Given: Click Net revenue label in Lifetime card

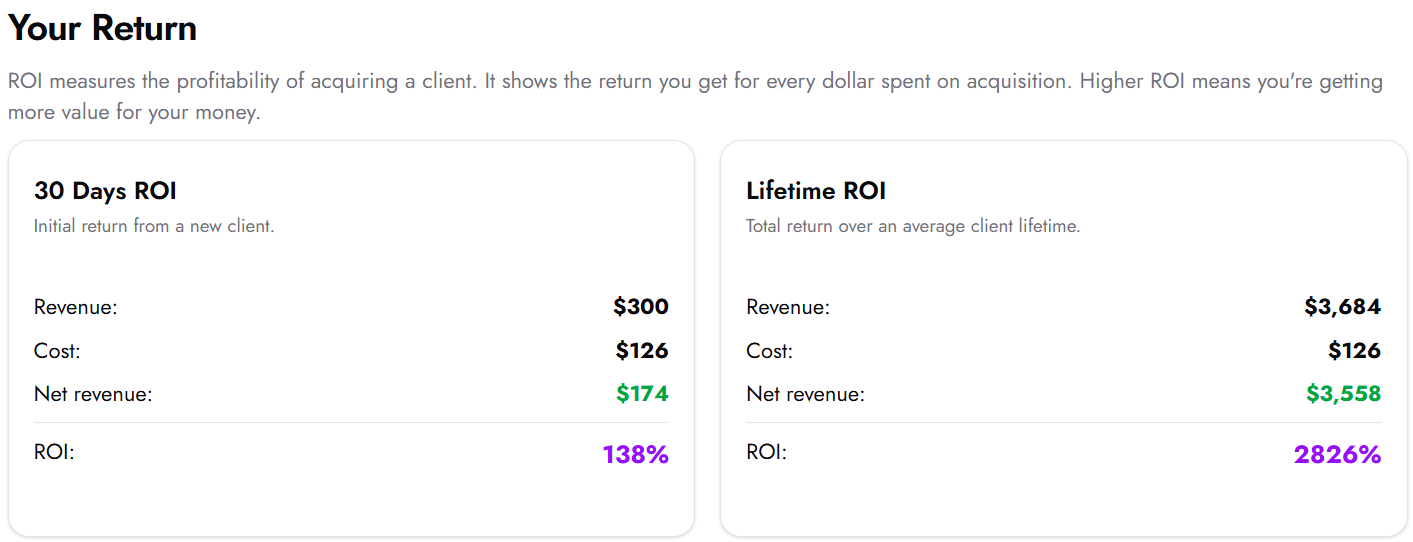Looking at the screenshot, I should tap(805, 395).
